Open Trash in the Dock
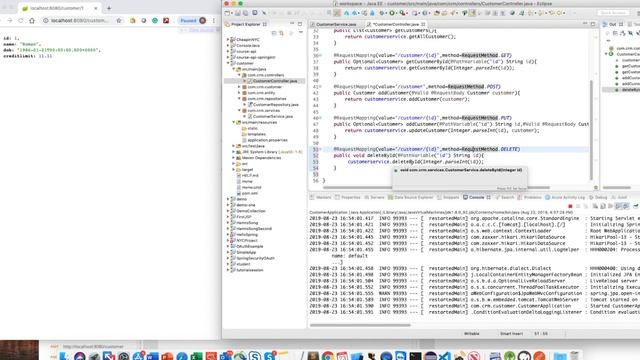 [574, 356]
